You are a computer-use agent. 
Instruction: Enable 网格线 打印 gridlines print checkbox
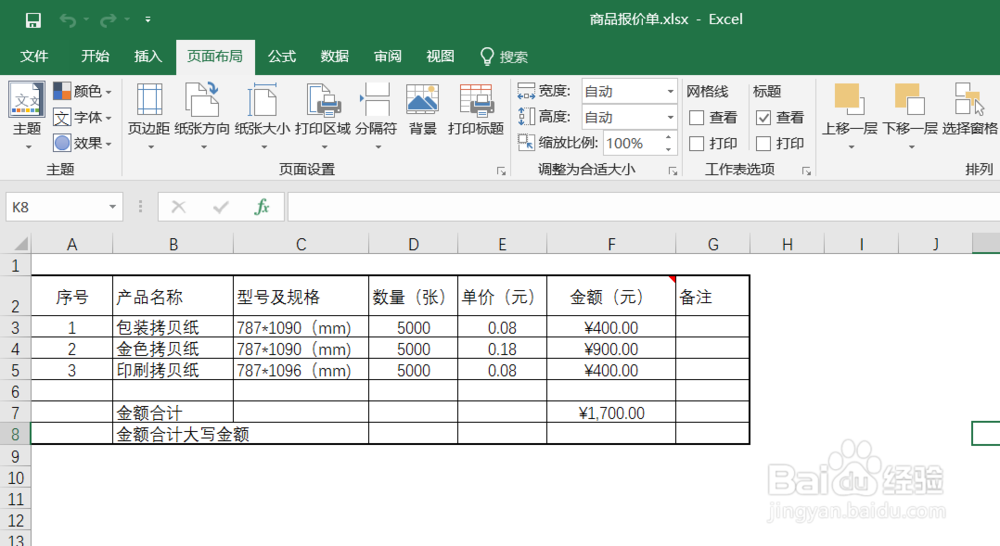(x=696, y=144)
